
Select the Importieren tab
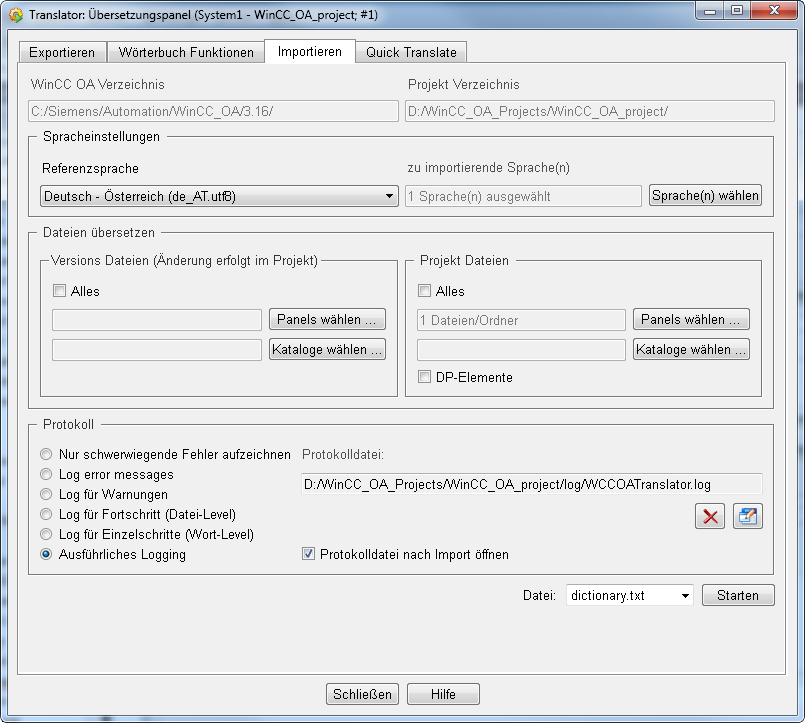coord(310,51)
